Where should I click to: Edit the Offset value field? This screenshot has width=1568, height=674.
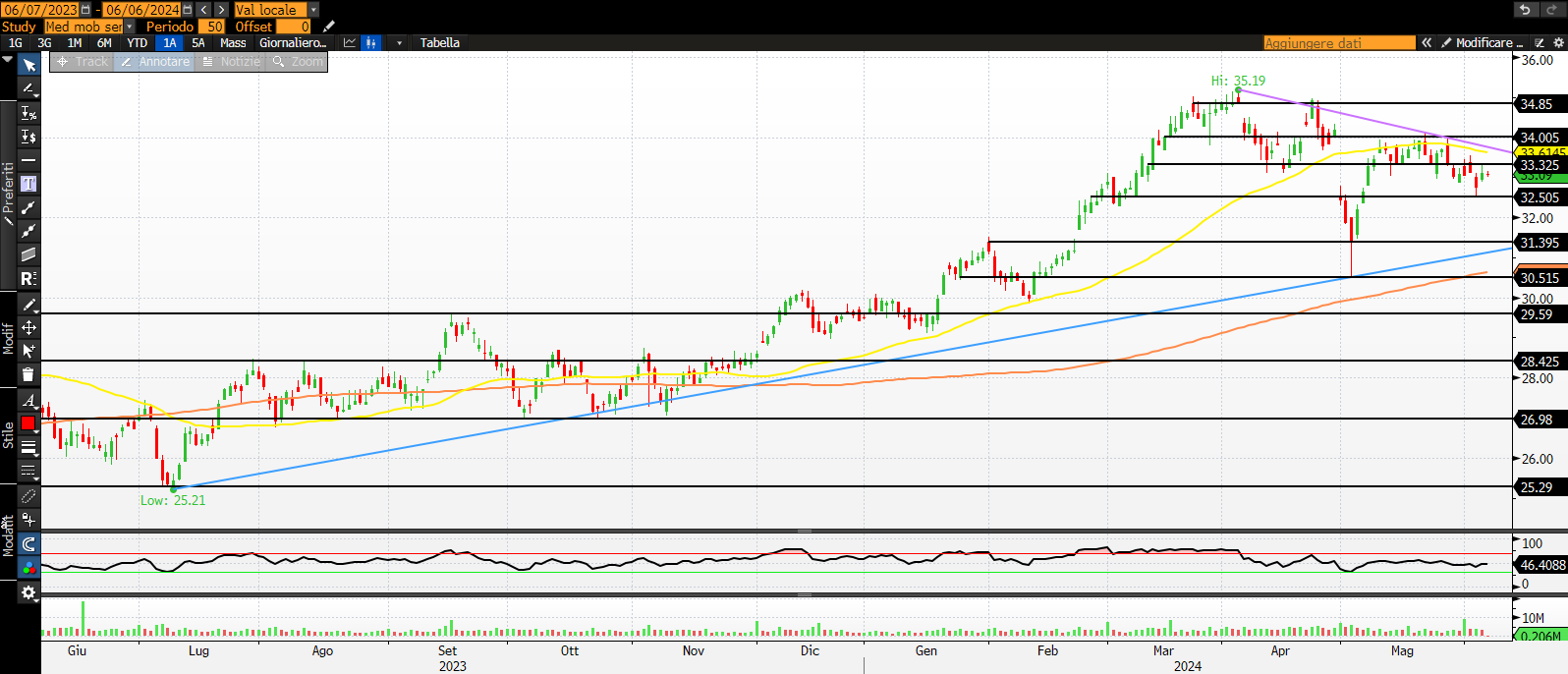coord(294,27)
